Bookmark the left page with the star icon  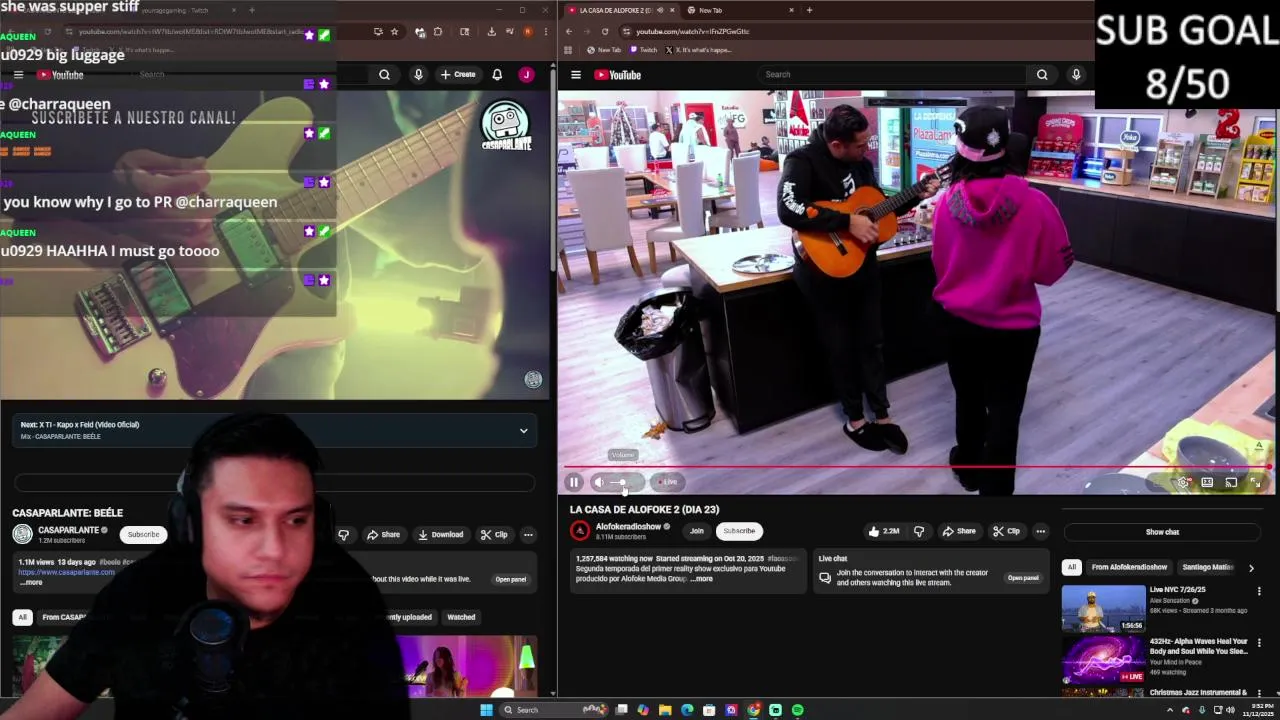pos(394,32)
